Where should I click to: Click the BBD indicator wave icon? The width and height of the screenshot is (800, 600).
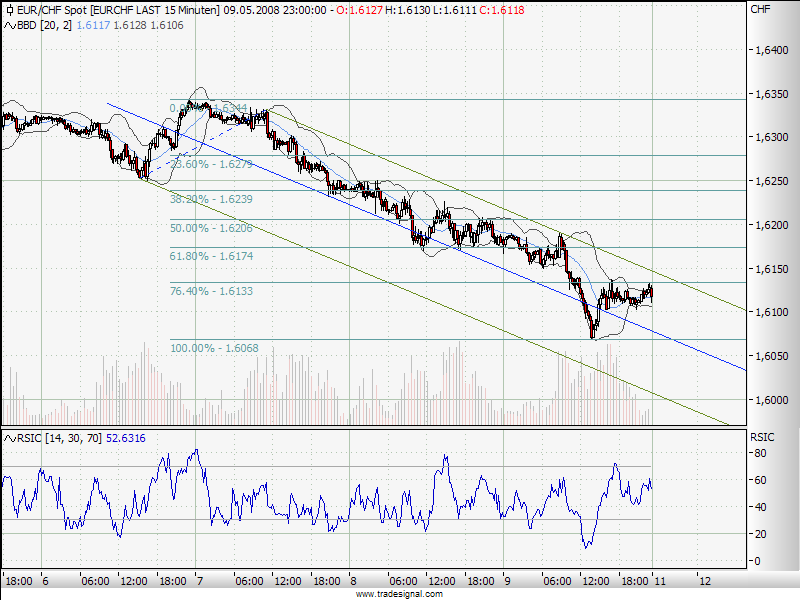coord(10,26)
